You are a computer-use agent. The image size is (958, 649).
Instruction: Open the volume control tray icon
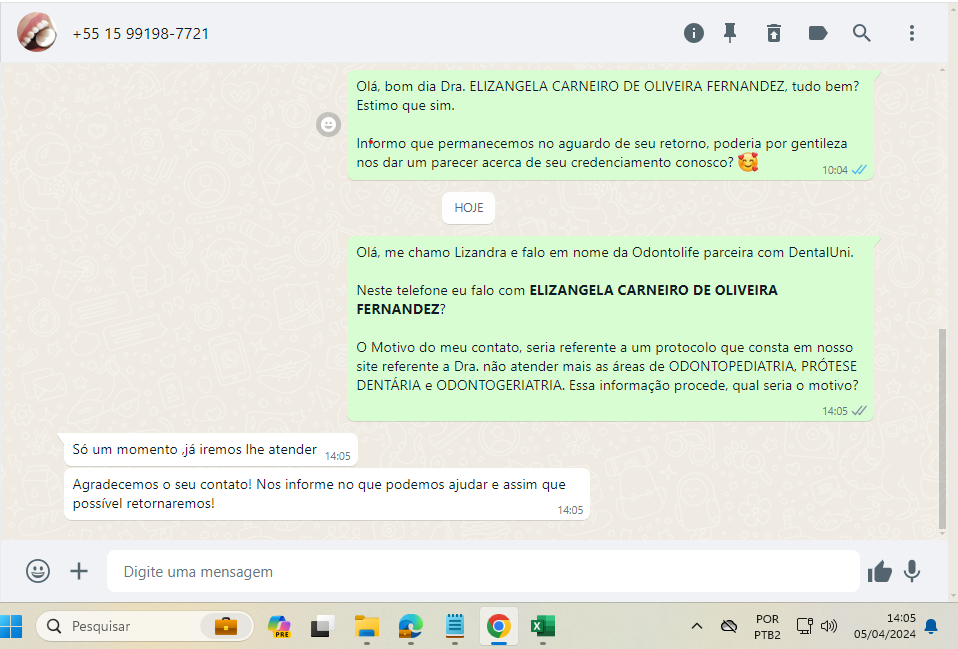coord(828,626)
